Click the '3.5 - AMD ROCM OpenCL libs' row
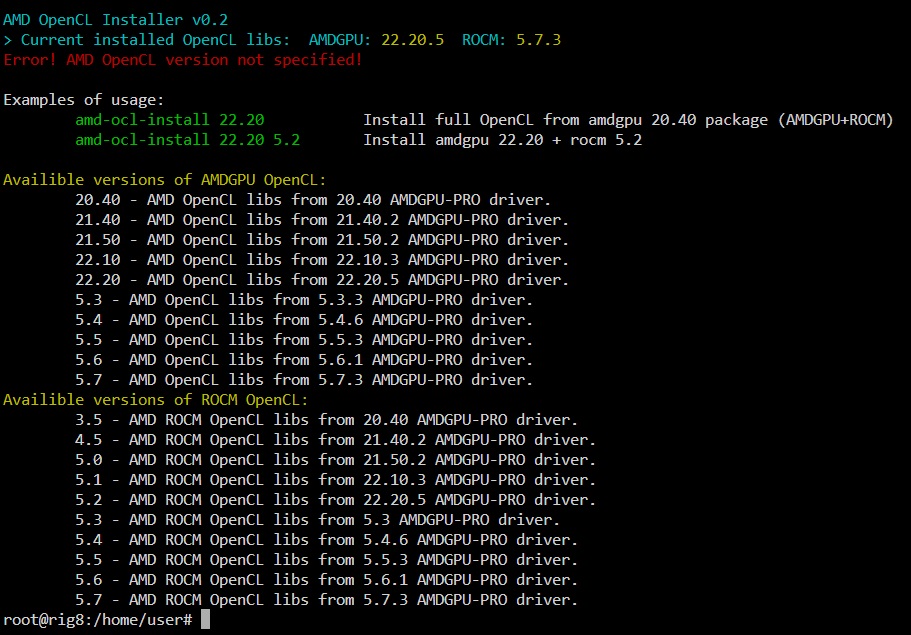This screenshot has height=635, width=911. (327, 419)
